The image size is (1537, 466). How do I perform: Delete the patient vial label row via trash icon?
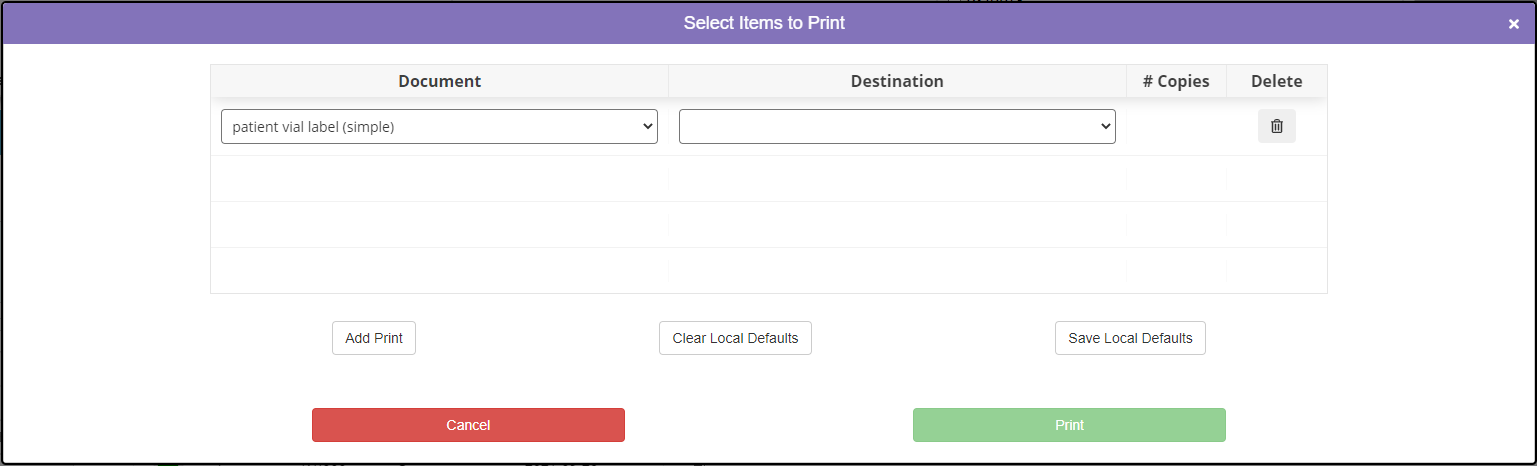(1276, 126)
